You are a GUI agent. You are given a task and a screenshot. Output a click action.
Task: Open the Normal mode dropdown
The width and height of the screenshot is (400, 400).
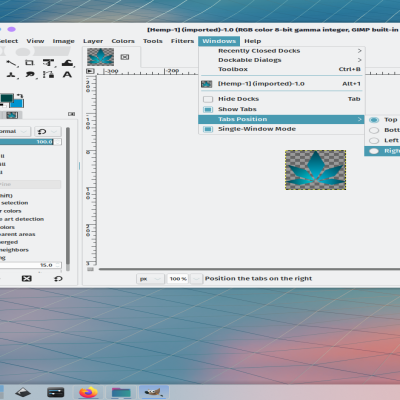[15, 131]
